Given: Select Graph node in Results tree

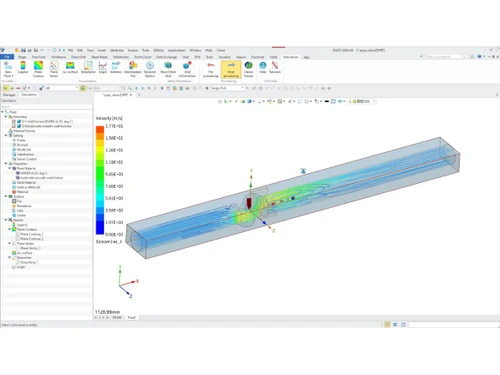Looking at the screenshot, I should 21,267.
